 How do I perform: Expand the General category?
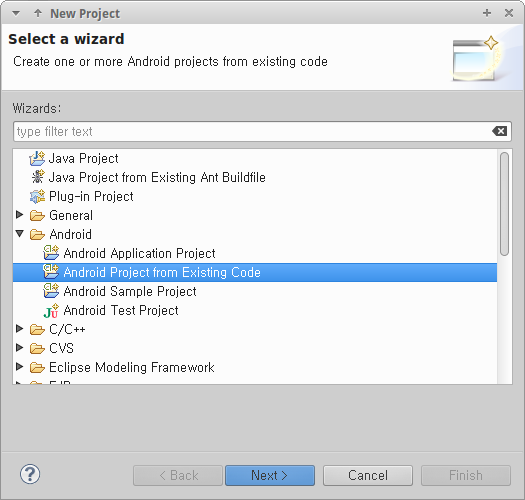19,215
